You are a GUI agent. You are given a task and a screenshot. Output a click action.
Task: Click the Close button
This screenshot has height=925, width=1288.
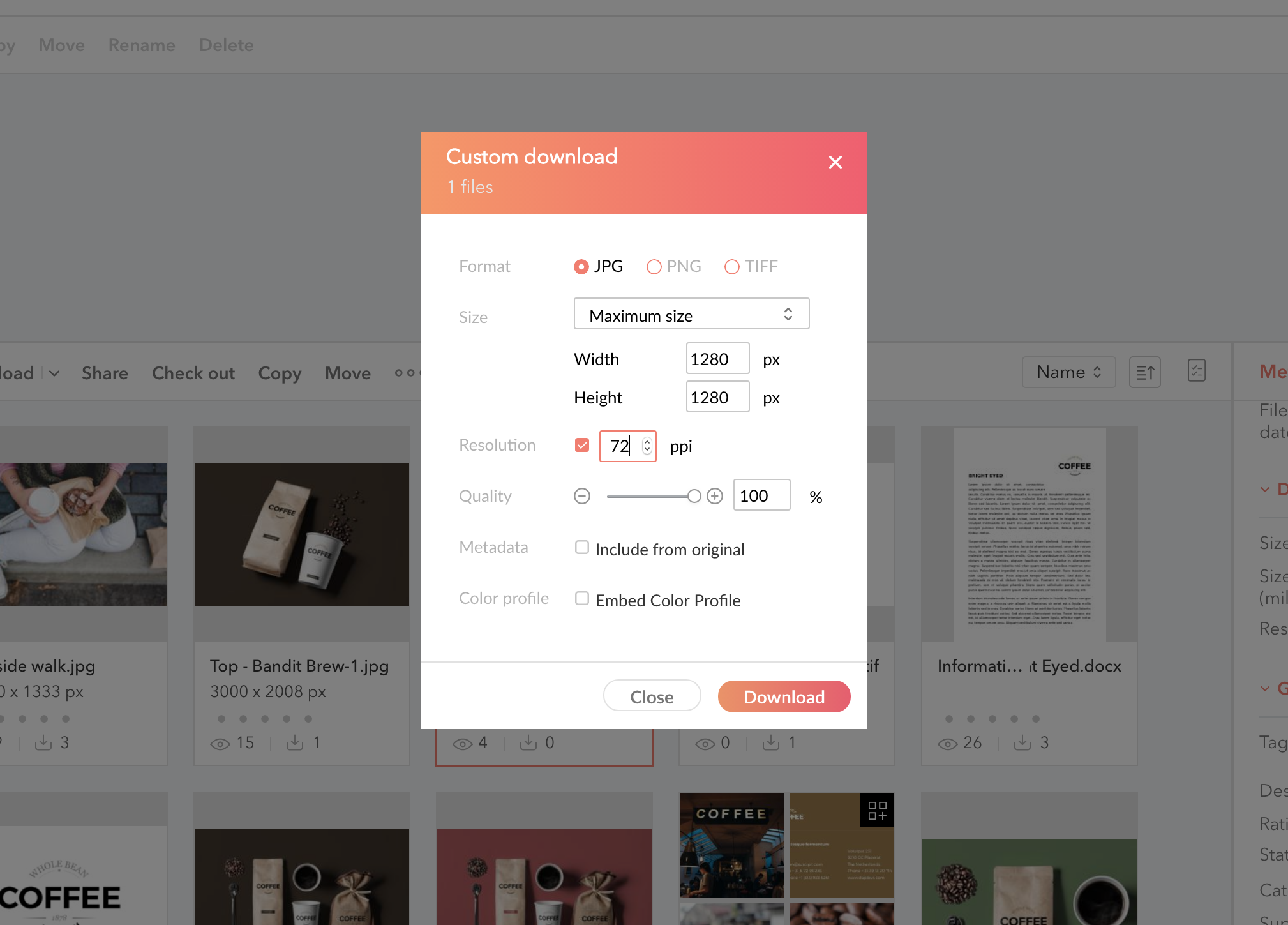point(652,696)
